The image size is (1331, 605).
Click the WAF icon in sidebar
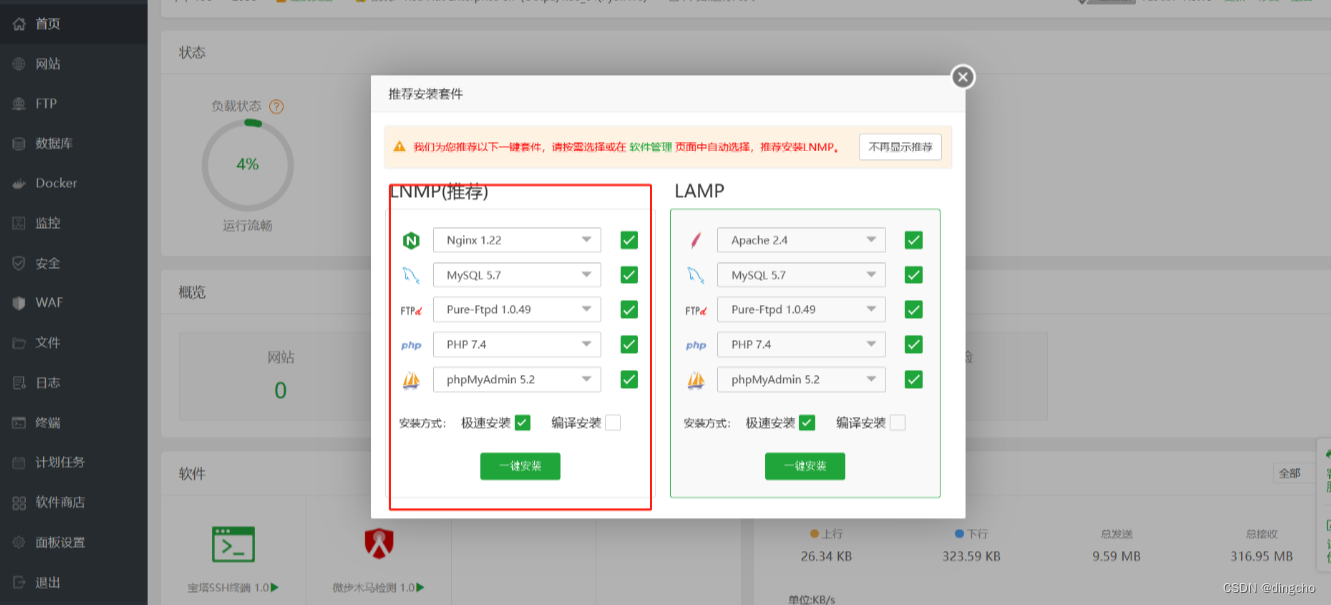18,302
